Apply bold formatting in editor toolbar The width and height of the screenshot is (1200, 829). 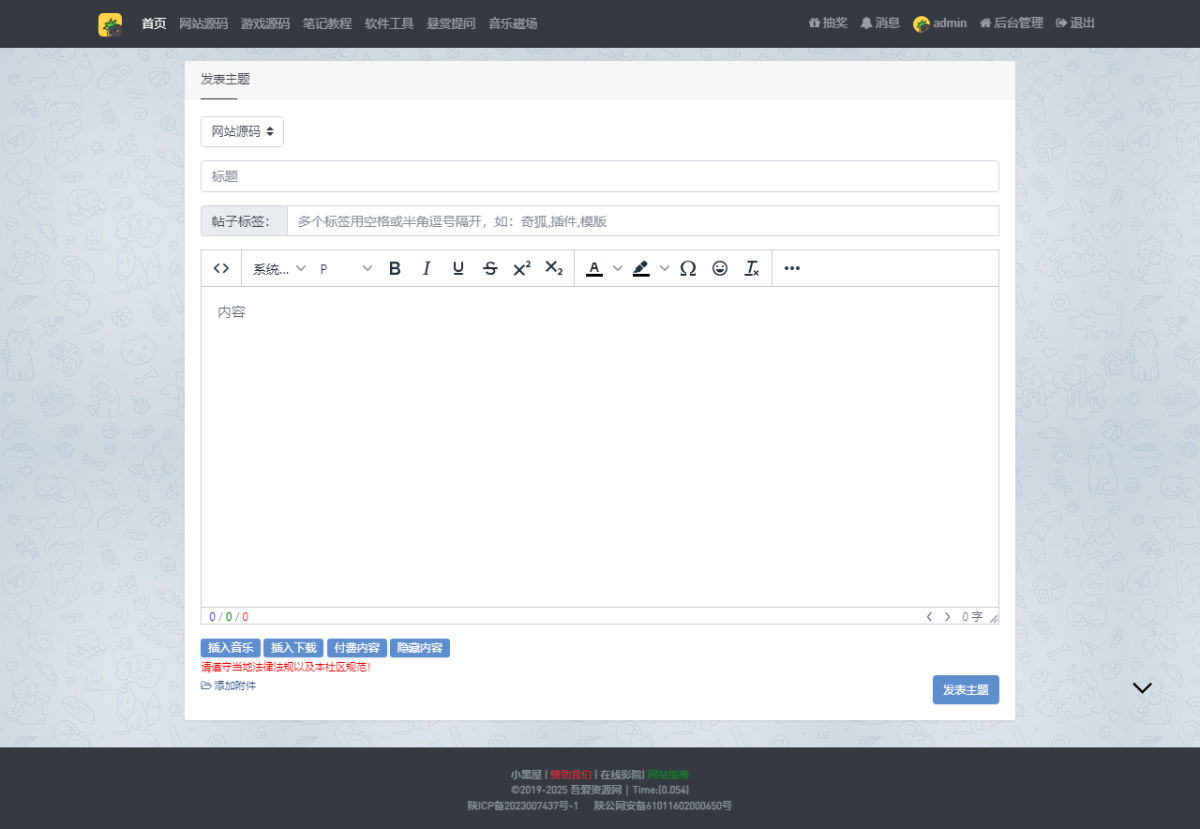[395, 268]
